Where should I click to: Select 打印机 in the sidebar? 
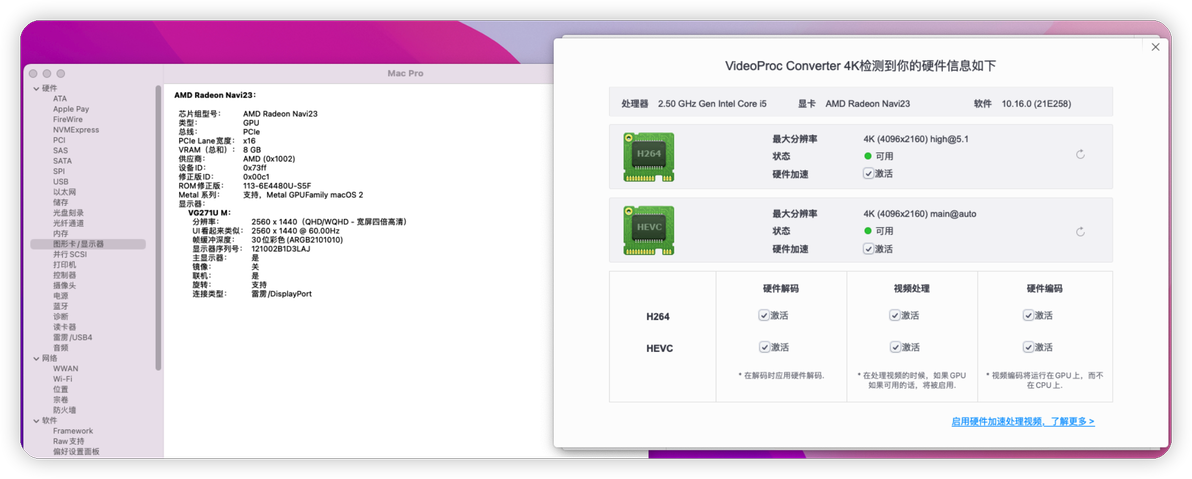(64, 265)
